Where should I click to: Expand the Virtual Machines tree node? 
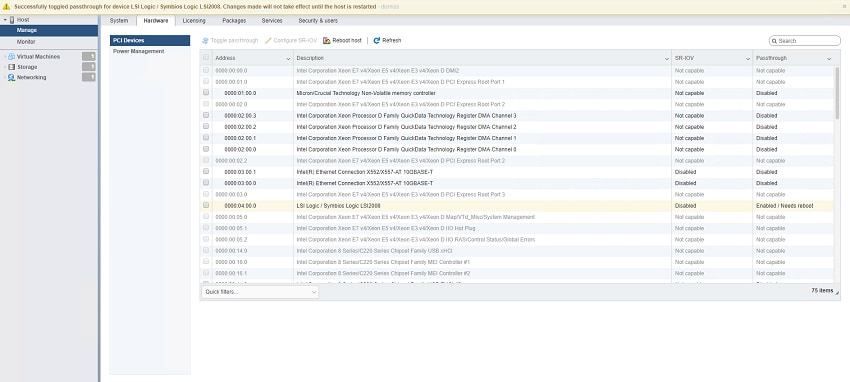click(x=5, y=56)
